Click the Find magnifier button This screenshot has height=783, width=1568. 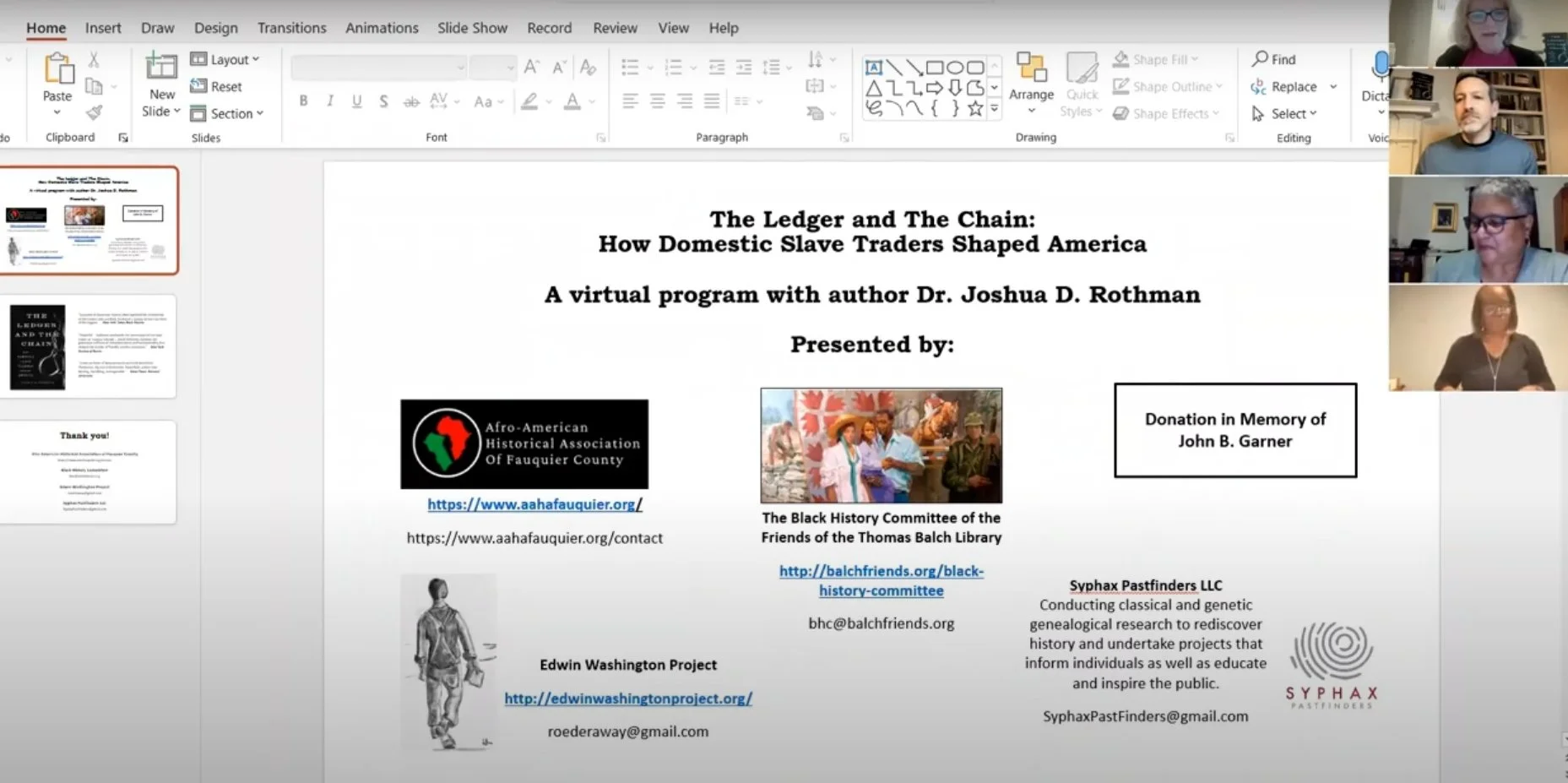[x=1274, y=59]
